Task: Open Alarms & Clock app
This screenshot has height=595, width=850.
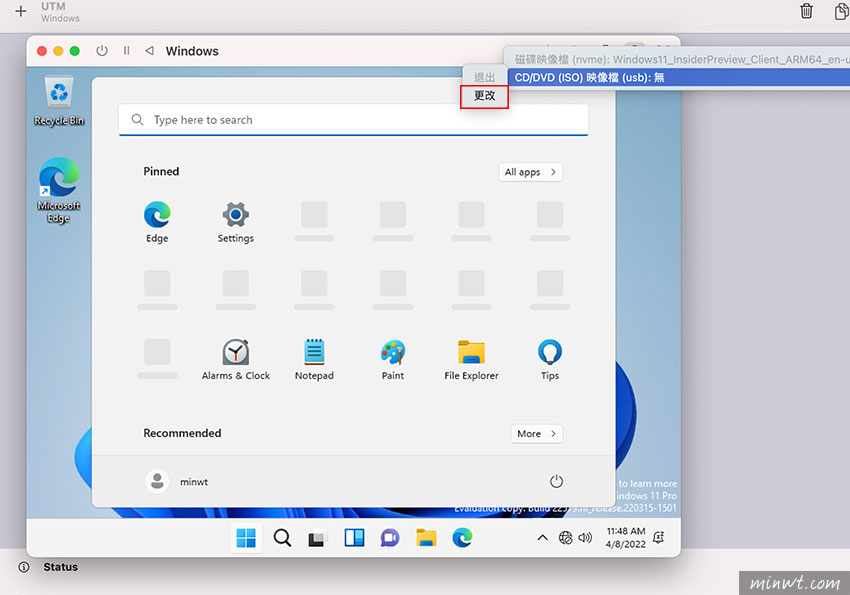Action: coord(236,360)
